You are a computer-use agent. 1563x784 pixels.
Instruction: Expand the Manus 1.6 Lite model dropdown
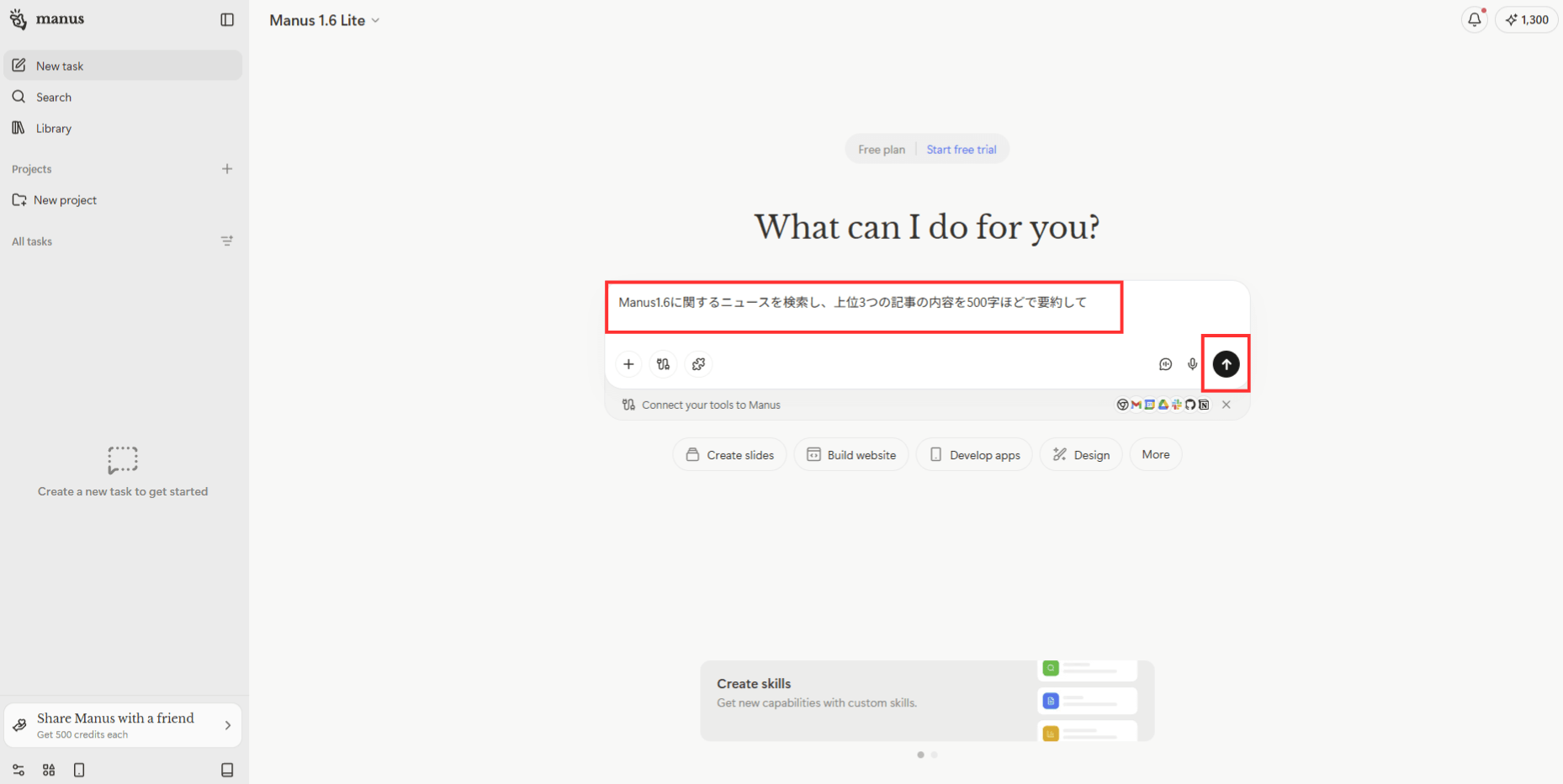tap(325, 20)
